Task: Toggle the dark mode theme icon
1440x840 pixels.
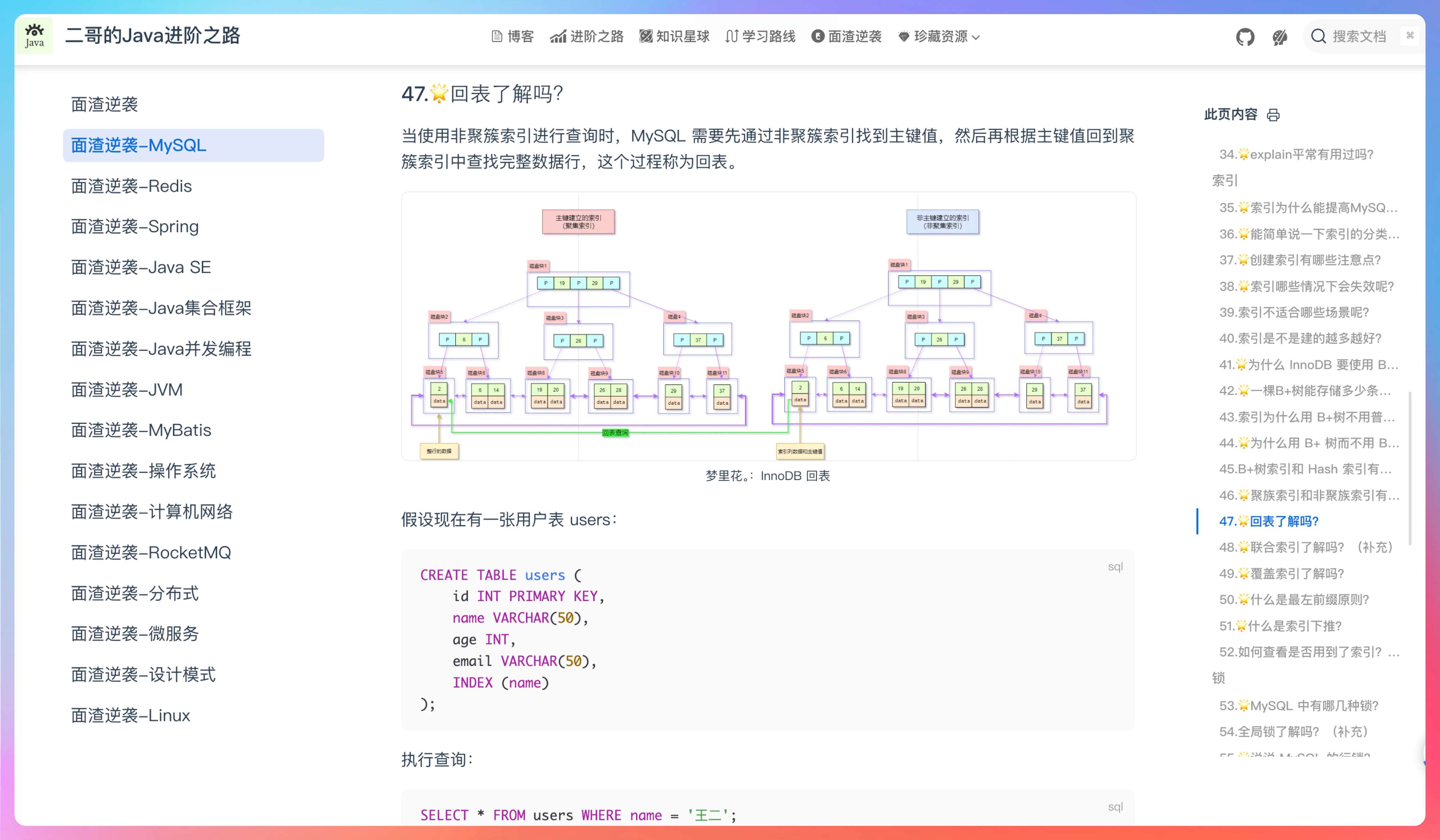Action: tap(1279, 37)
